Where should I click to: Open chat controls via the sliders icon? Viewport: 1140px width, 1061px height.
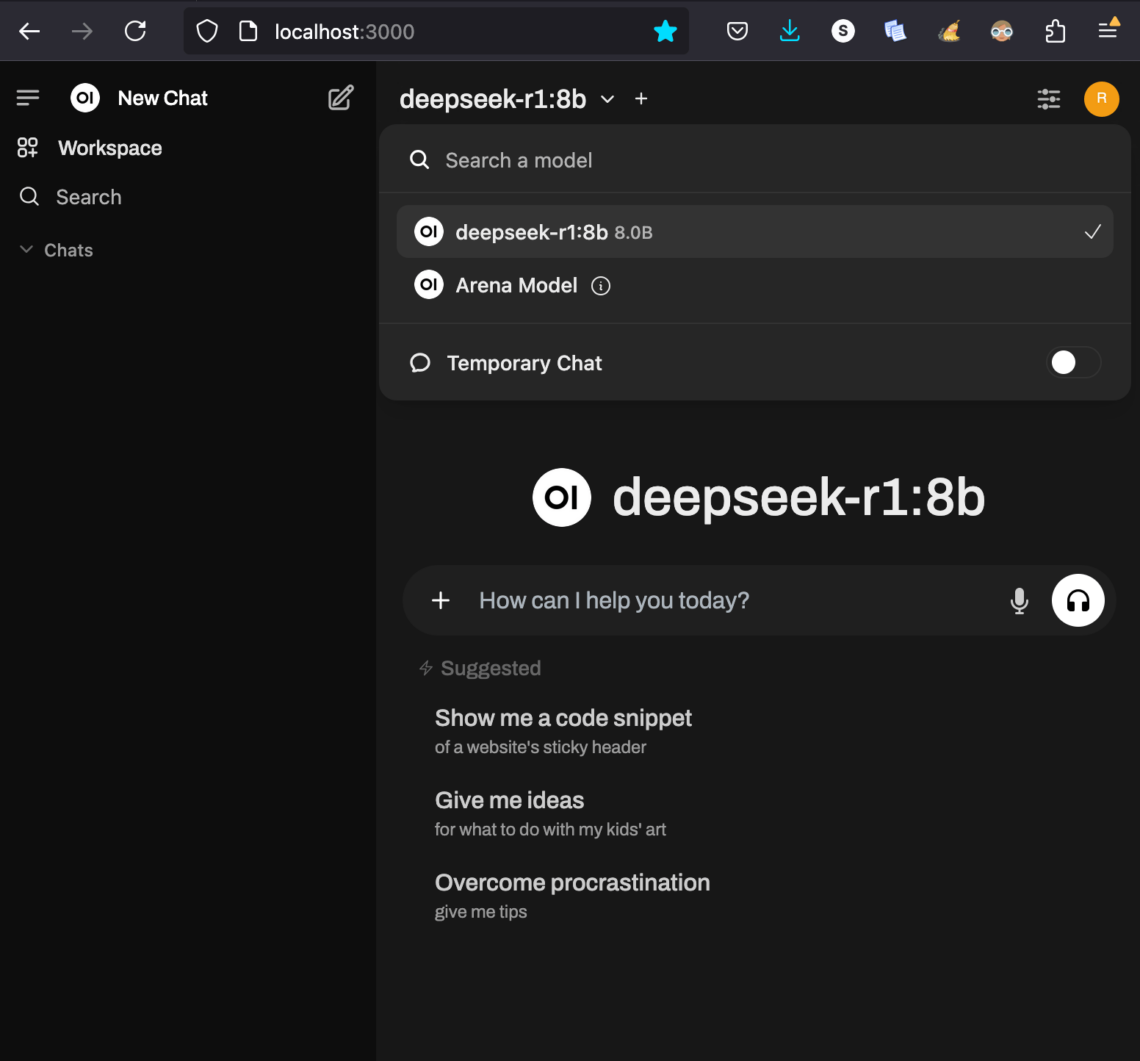coord(1048,99)
